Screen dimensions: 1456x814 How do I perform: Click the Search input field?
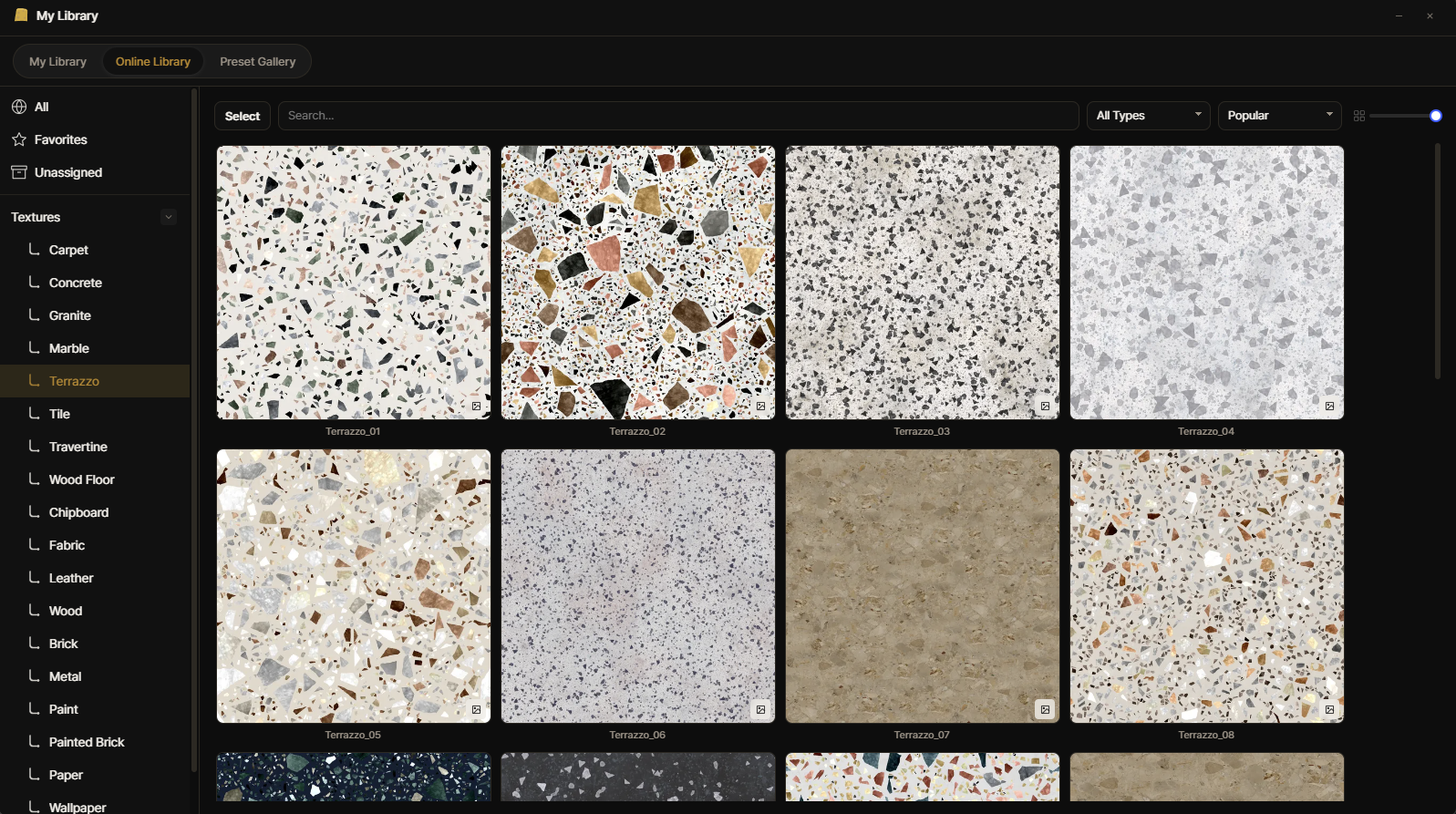click(678, 116)
